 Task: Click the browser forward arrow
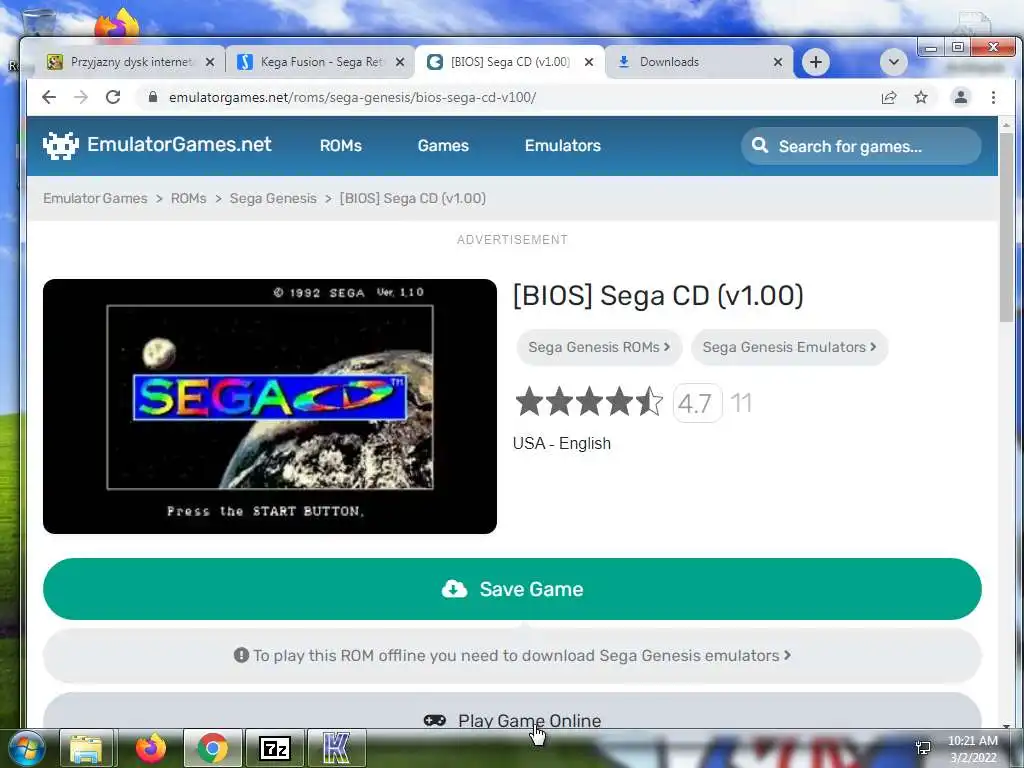(x=81, y=97)
